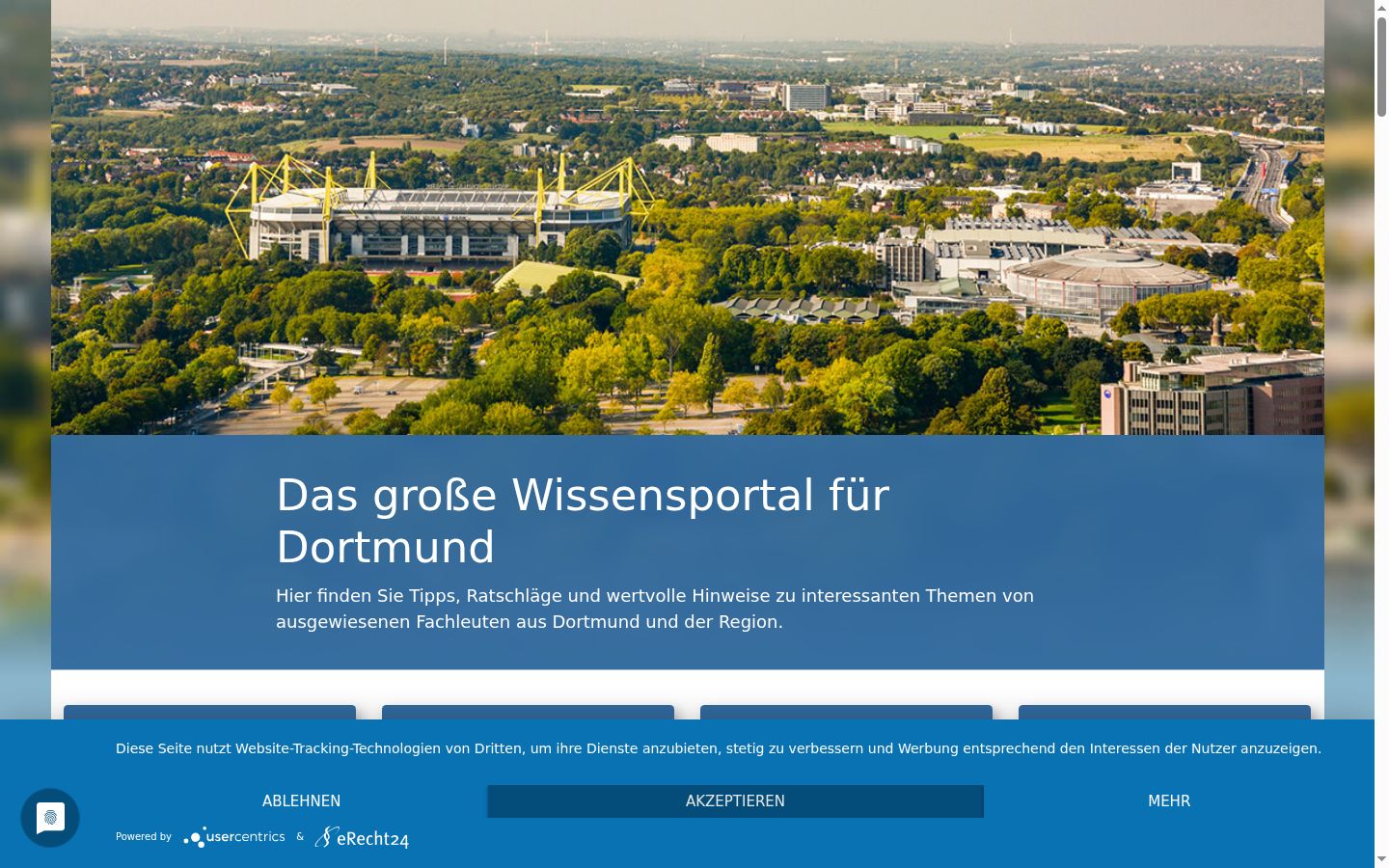
Task: Click the "Powered by" label
Action: (x=144, y=837)
